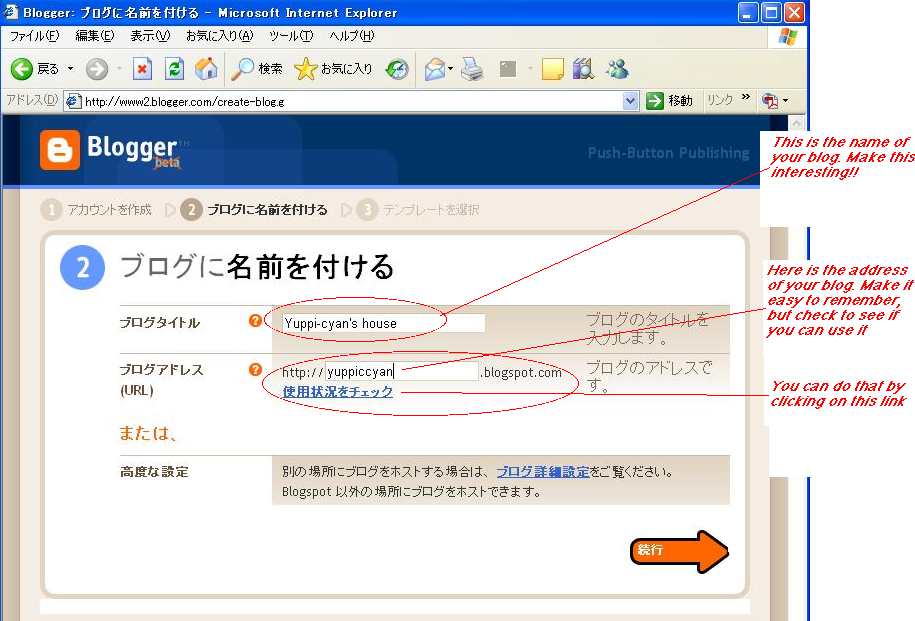
Task: Refresh the page with the green arrows icon
Action: pos(174,69)
